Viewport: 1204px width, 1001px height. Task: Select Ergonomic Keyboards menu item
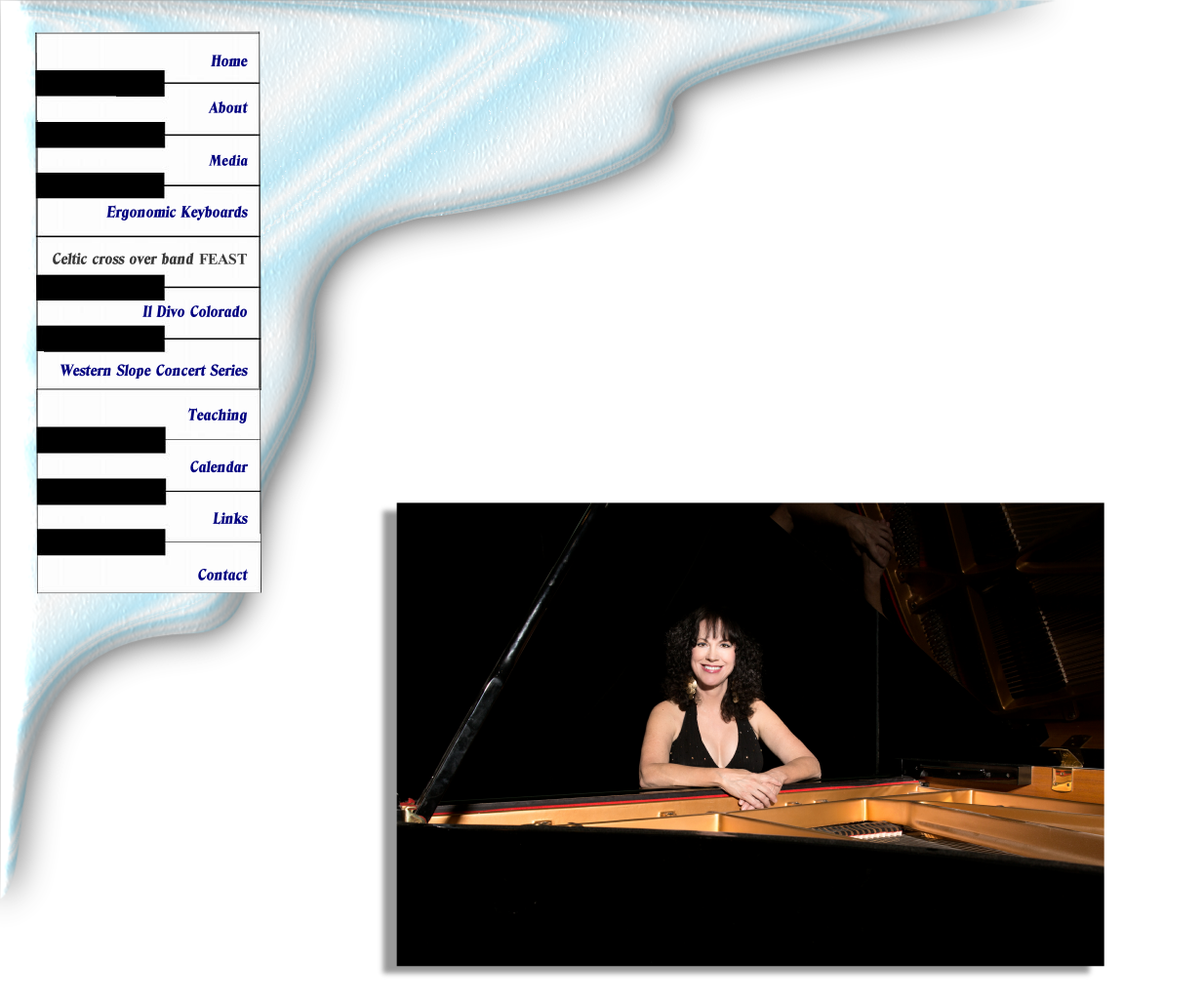[x=177, y=213]
